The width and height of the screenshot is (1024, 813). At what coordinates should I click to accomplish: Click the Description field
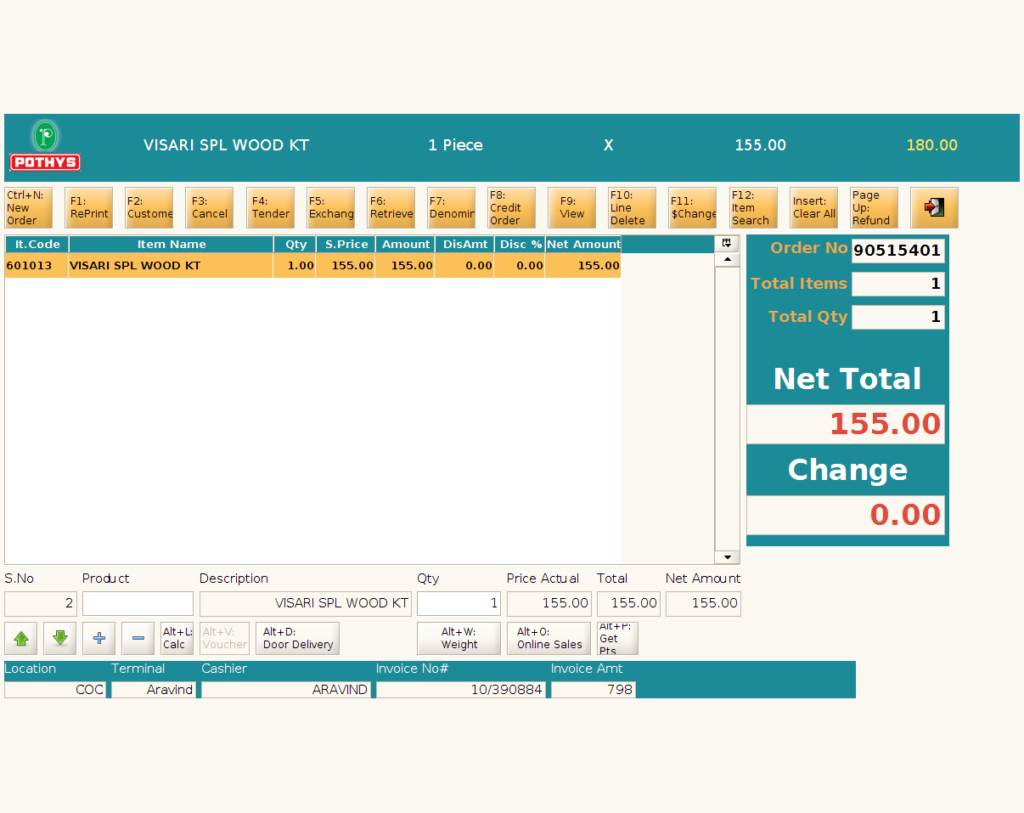[x=306, y=603]
